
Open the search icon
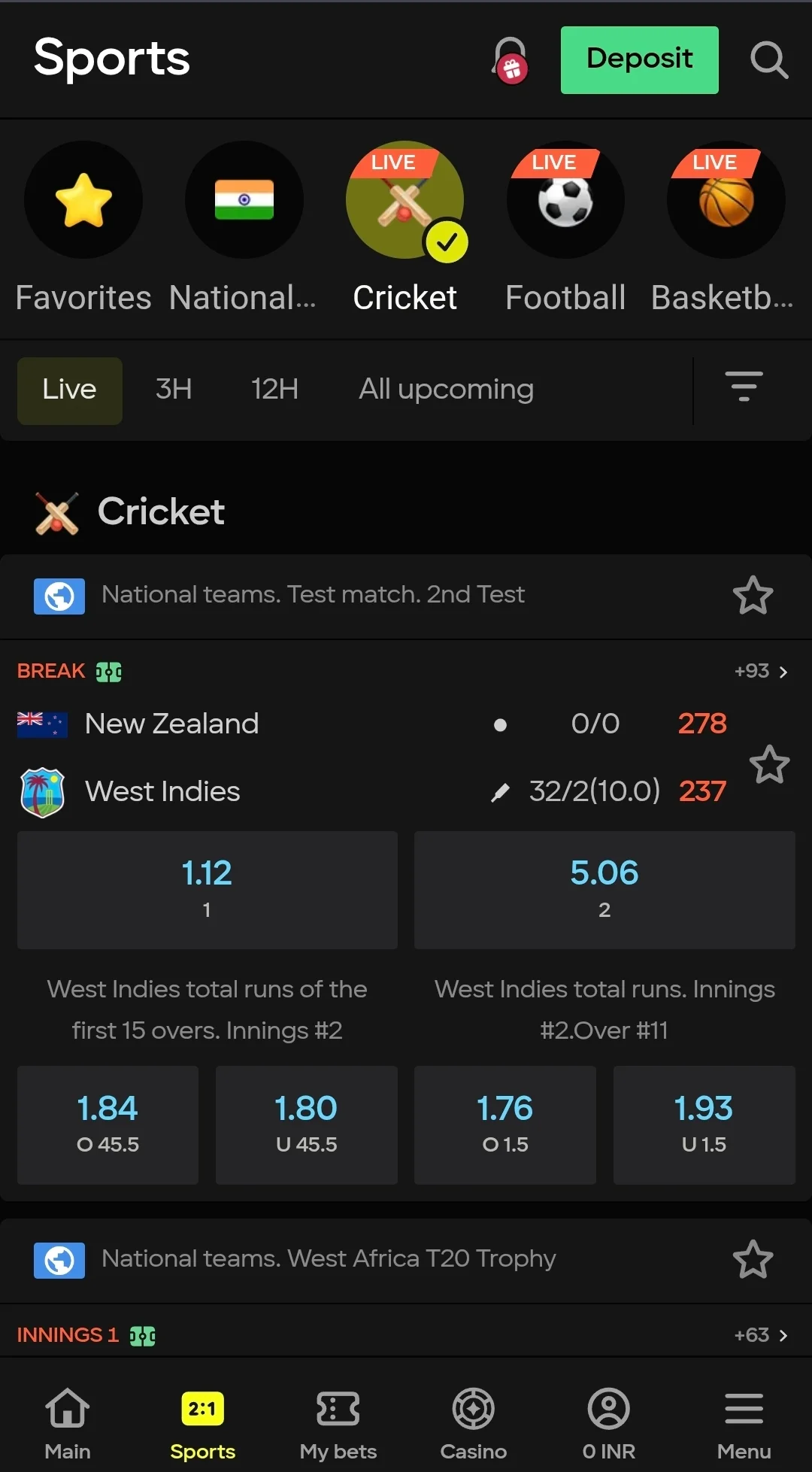click(768, 60)
